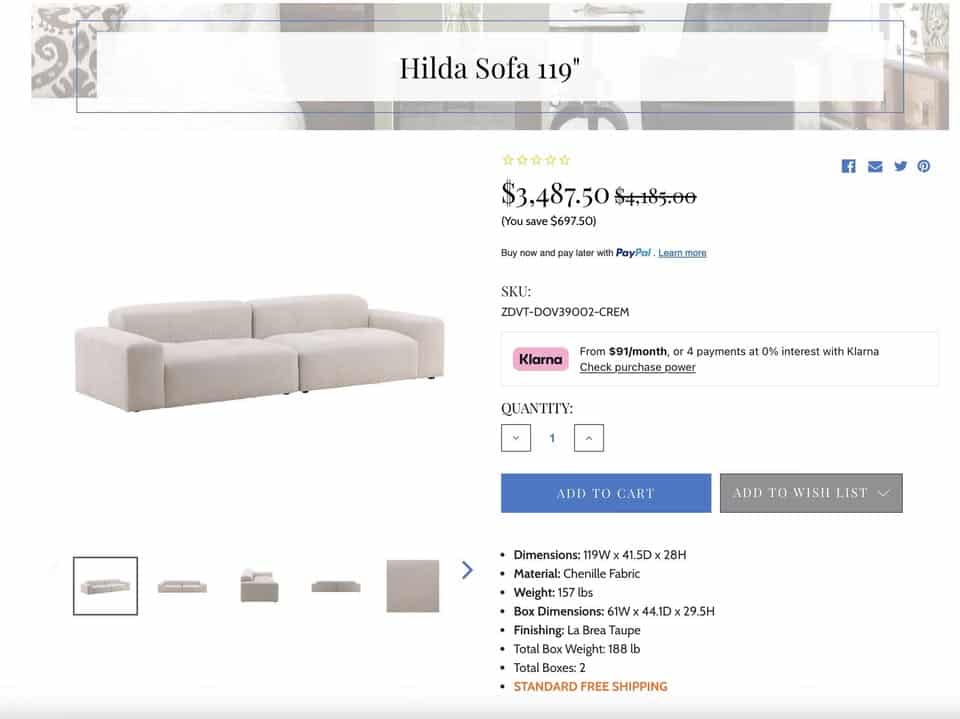Screen dimensions: 960x719
Task: Click the quantity number field
Action: (552, 438)
